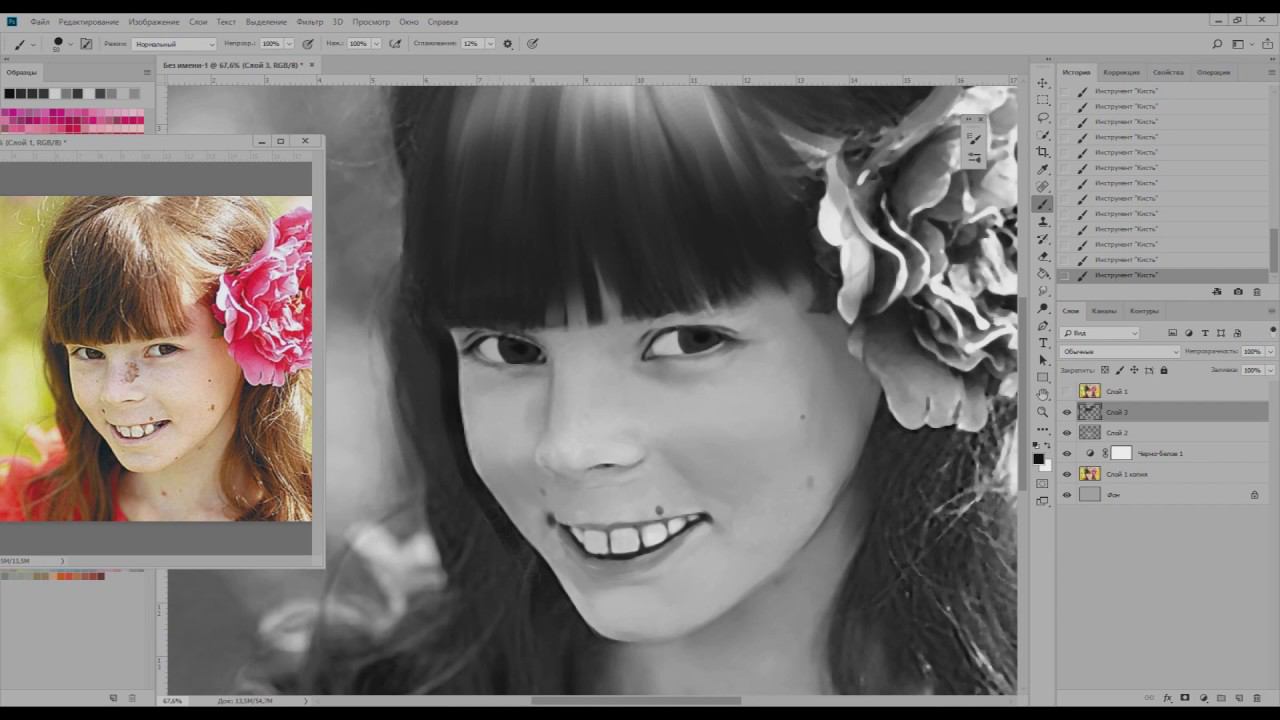Open layer filter Вид dropdown

(x=1100, y=333)
